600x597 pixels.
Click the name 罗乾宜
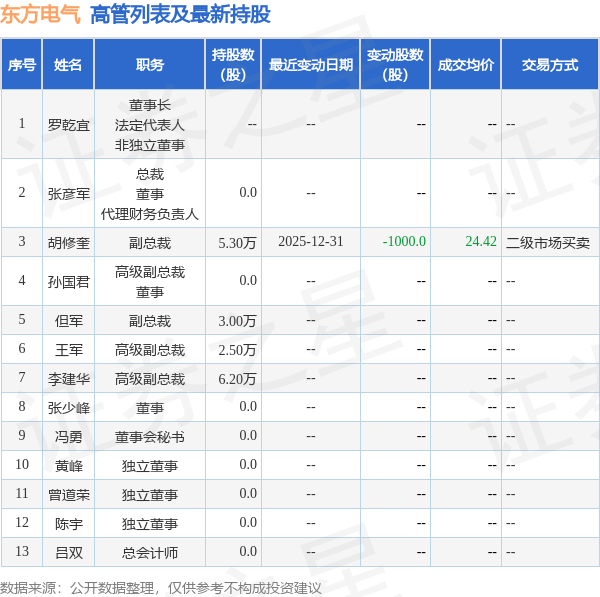(68, 125)
